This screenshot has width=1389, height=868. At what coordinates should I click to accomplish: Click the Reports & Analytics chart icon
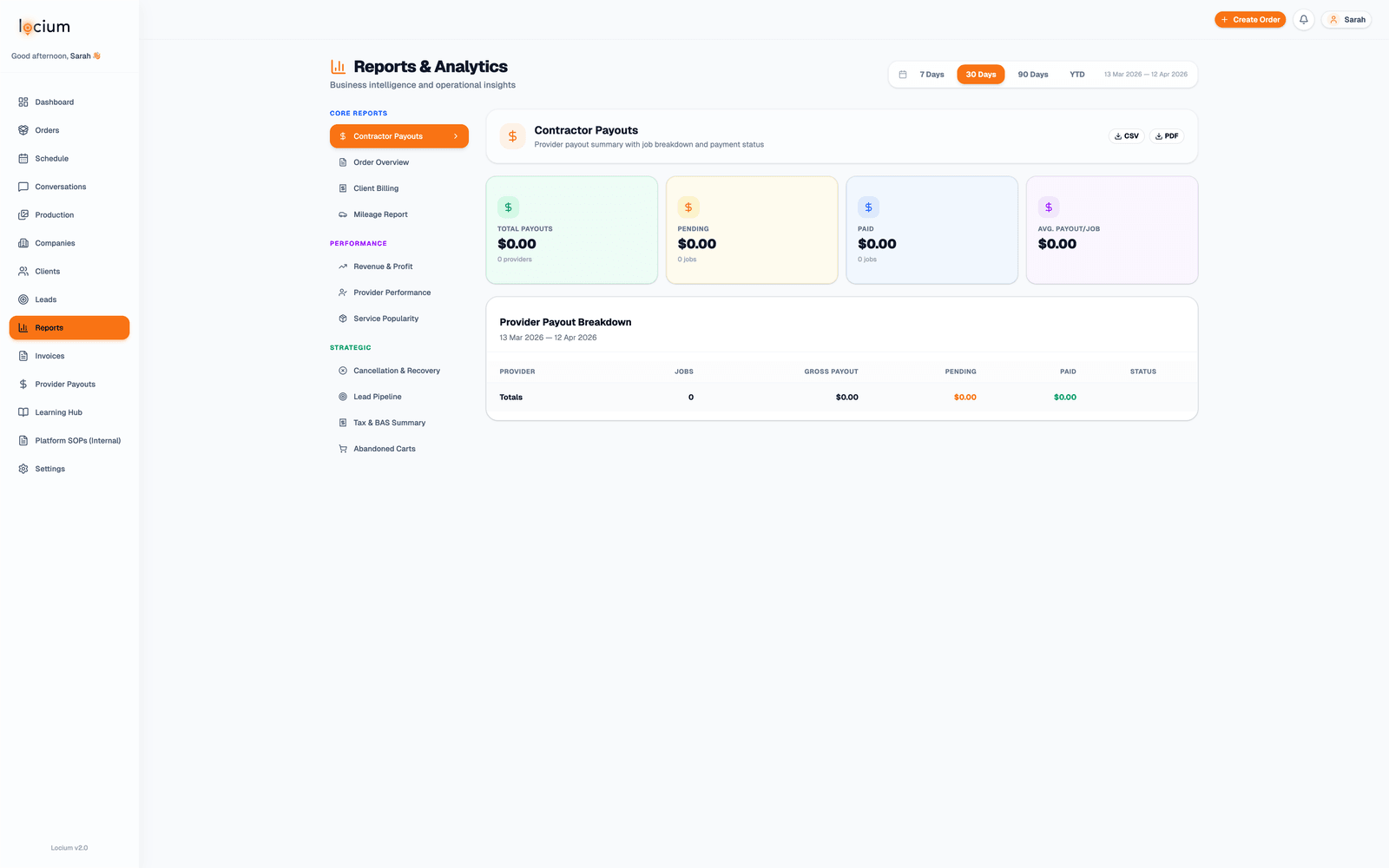point(339,67)
